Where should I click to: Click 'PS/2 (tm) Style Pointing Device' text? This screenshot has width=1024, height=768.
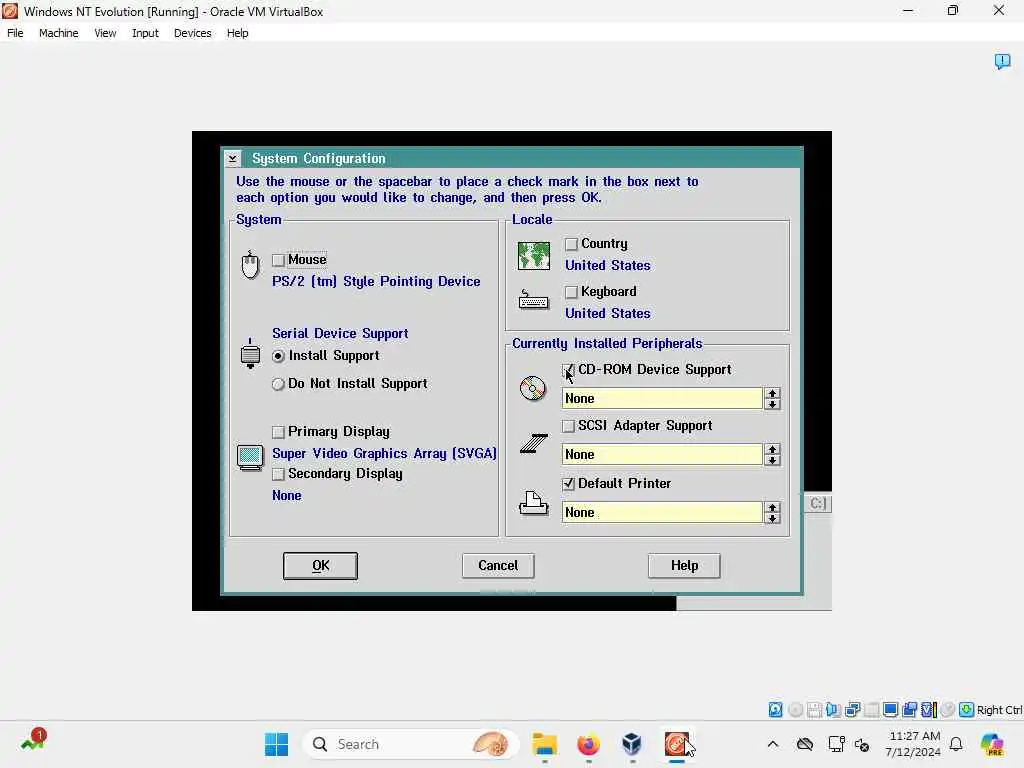click(x=376, y=281)
